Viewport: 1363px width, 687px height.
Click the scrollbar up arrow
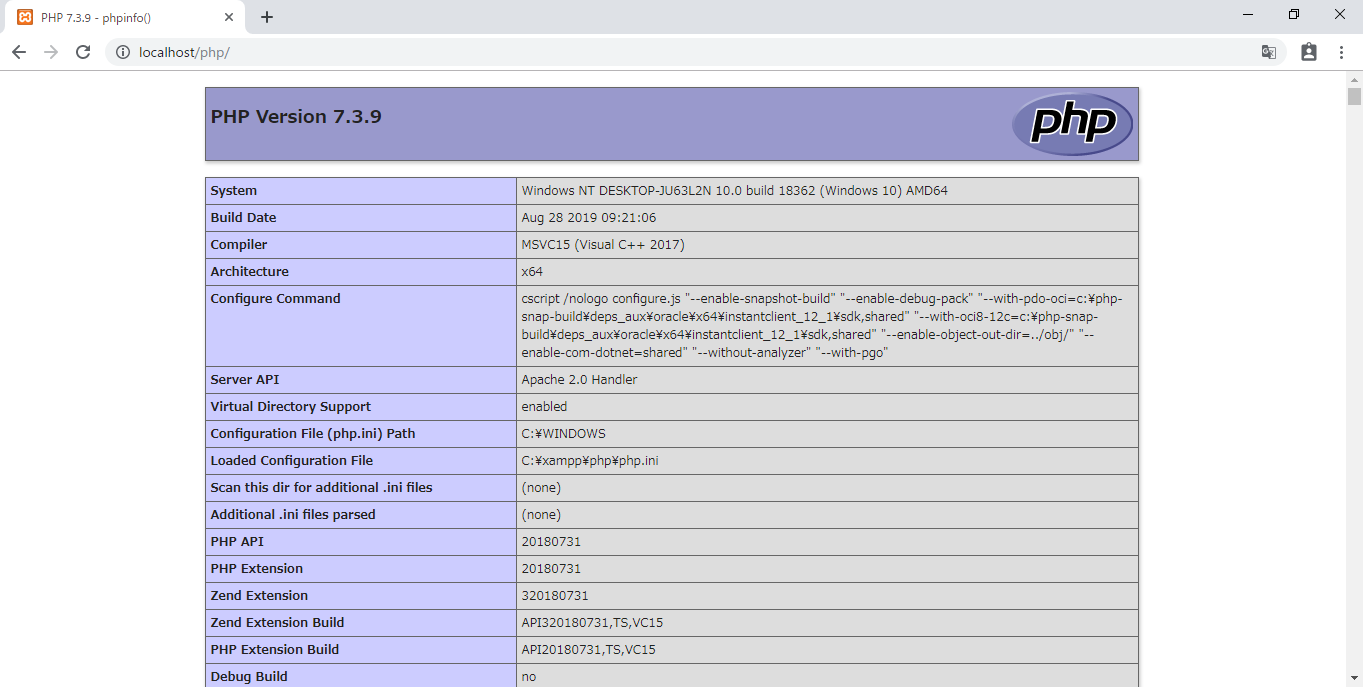click(x=1354, y=79)
